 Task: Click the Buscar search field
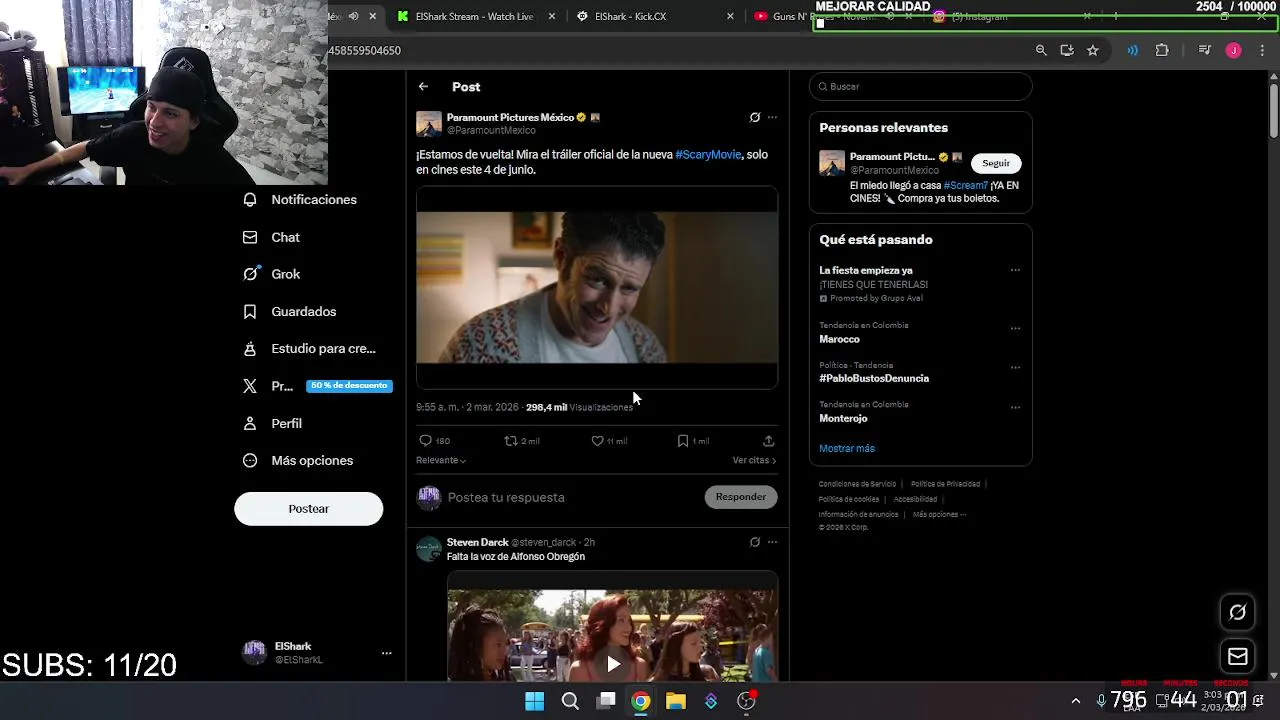click(x=920, y=86)
